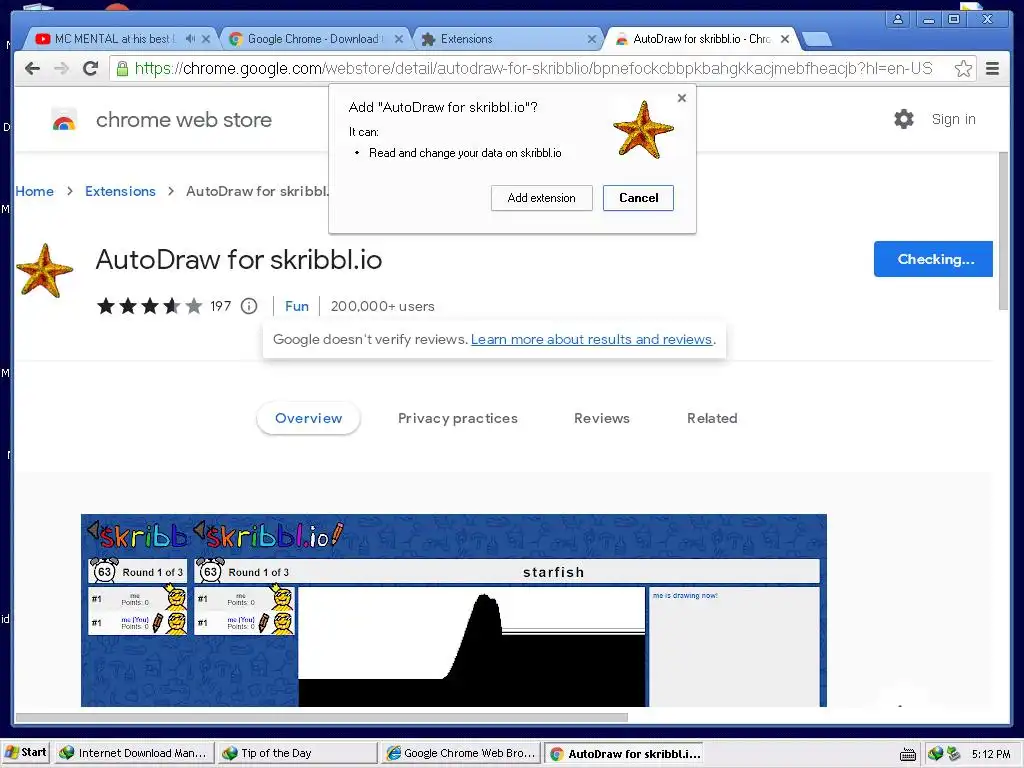Bookmark this page with the star icon
The height and width of the screenshot is (768, 1024).
click(x=963, y=69)
